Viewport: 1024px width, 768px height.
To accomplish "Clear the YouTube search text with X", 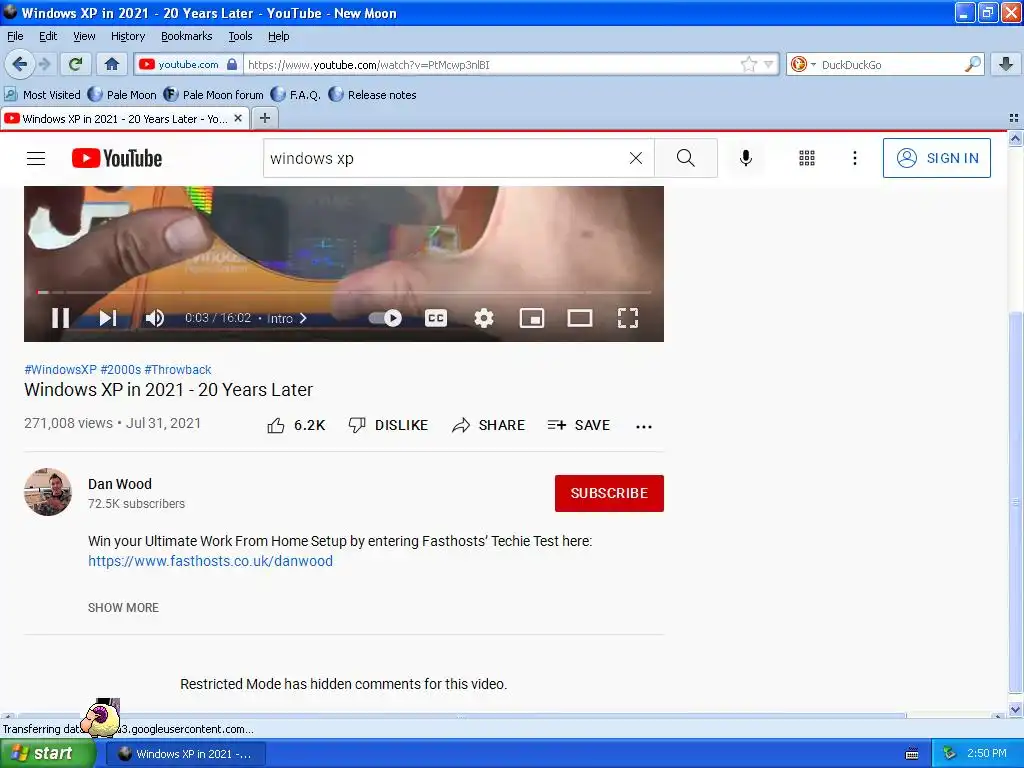I will (635, 158).
